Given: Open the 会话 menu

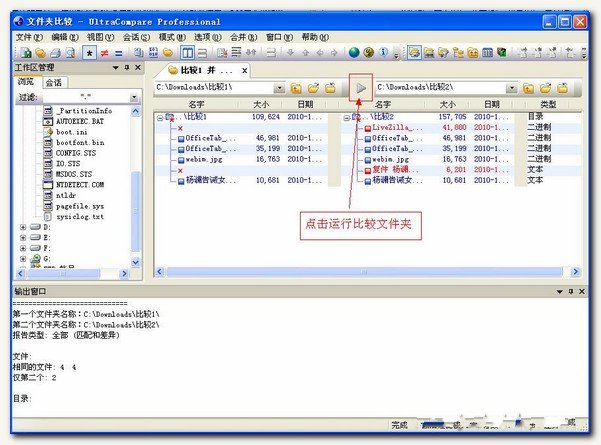Looking at the screenshot, I should pyautogui.click(x=136, y=37).
